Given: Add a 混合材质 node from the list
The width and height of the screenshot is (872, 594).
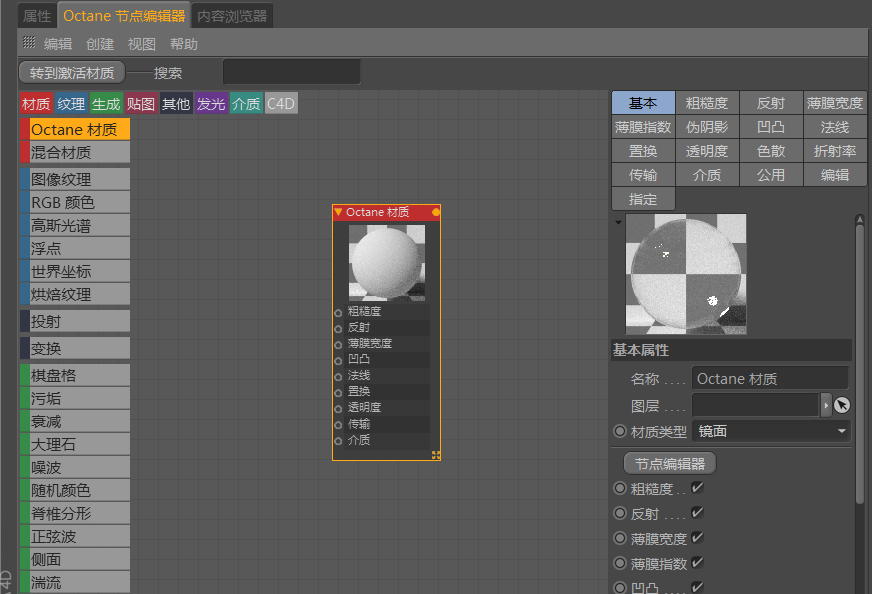Looking at the screenshot, I should coord(75,152).
